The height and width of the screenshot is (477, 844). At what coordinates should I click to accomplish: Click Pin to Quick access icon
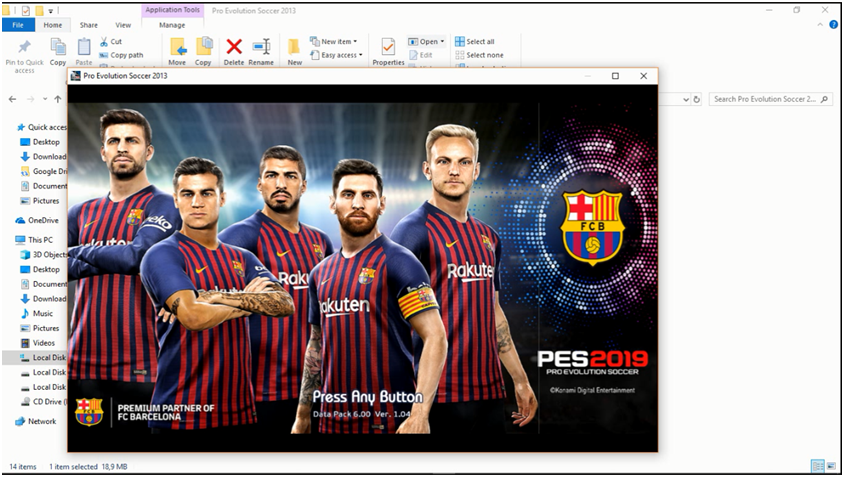point(24,47)
